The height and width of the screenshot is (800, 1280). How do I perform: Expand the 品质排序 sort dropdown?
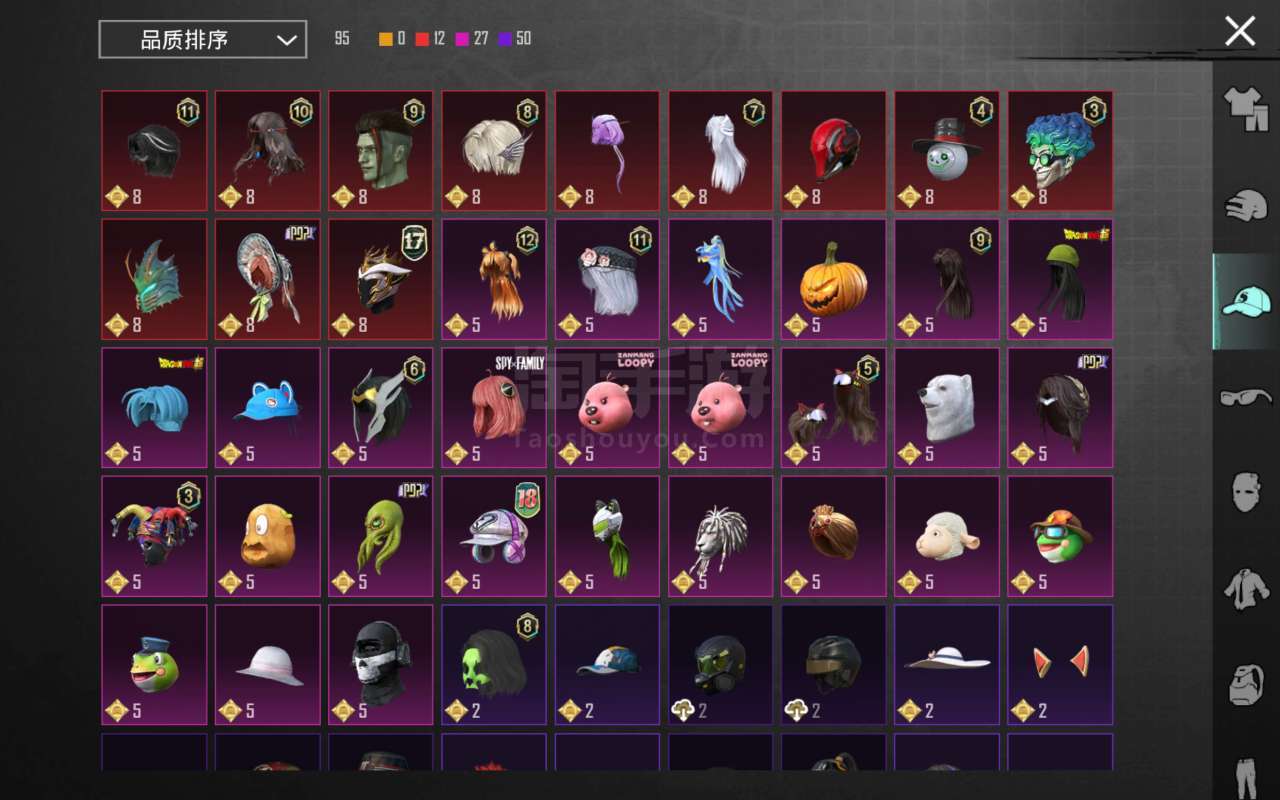click(203, 40)
